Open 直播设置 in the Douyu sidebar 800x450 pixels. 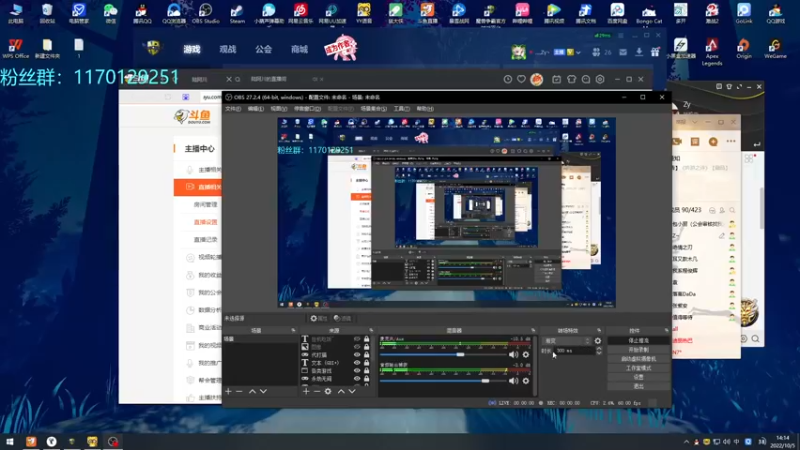point(206,222)
